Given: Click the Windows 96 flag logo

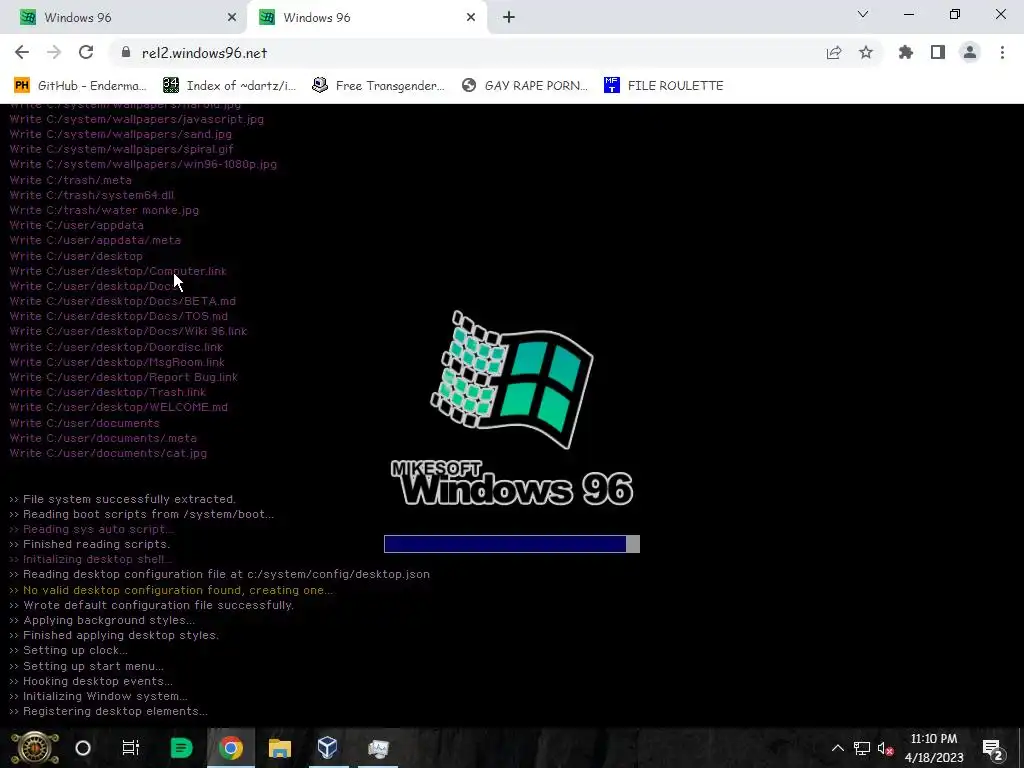Looking at the screenshot, I should (x=512, y=379).
